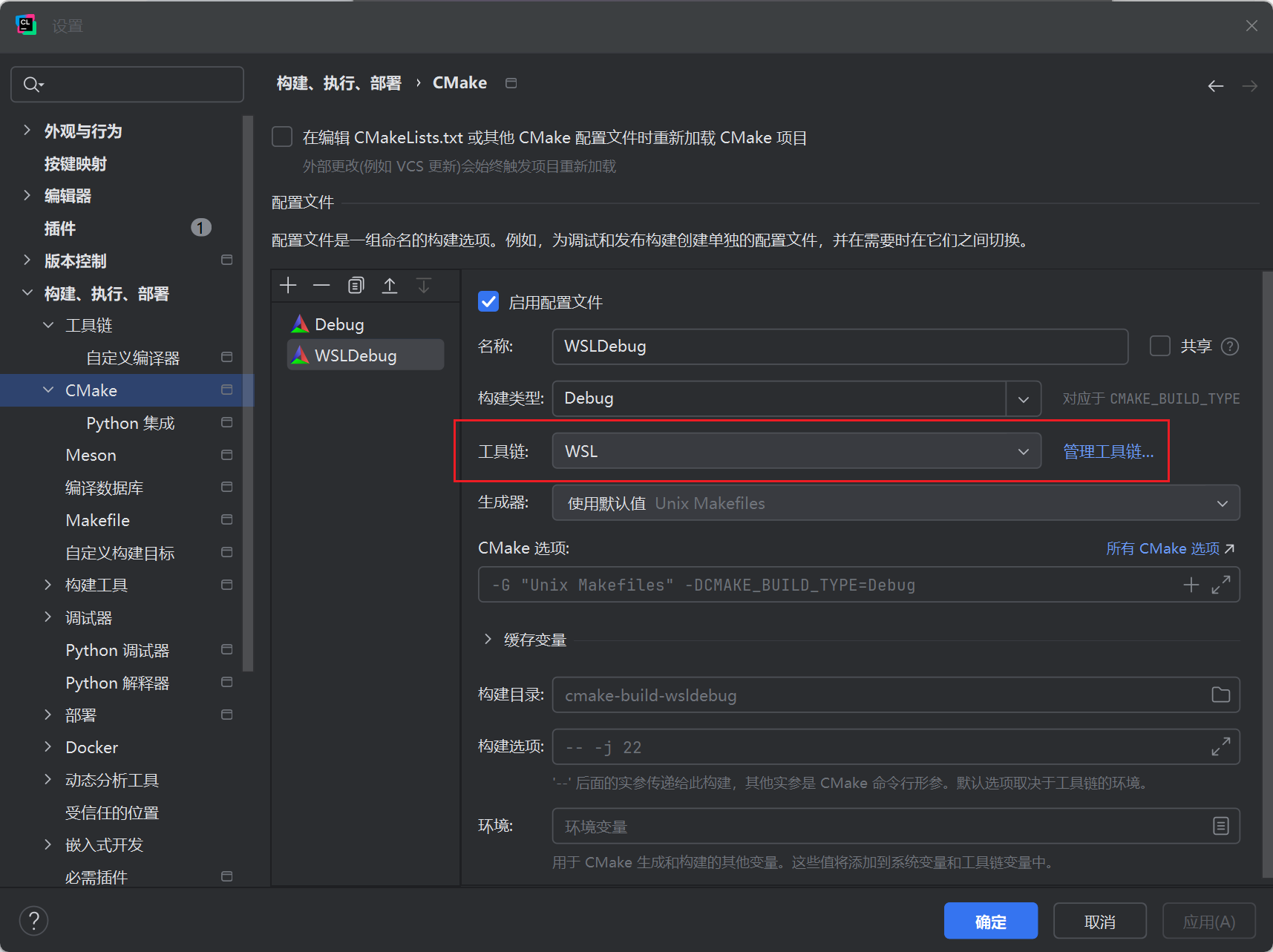
Task: Click the project-level icon on the 编译数据库 row
Action: [227, 488]
